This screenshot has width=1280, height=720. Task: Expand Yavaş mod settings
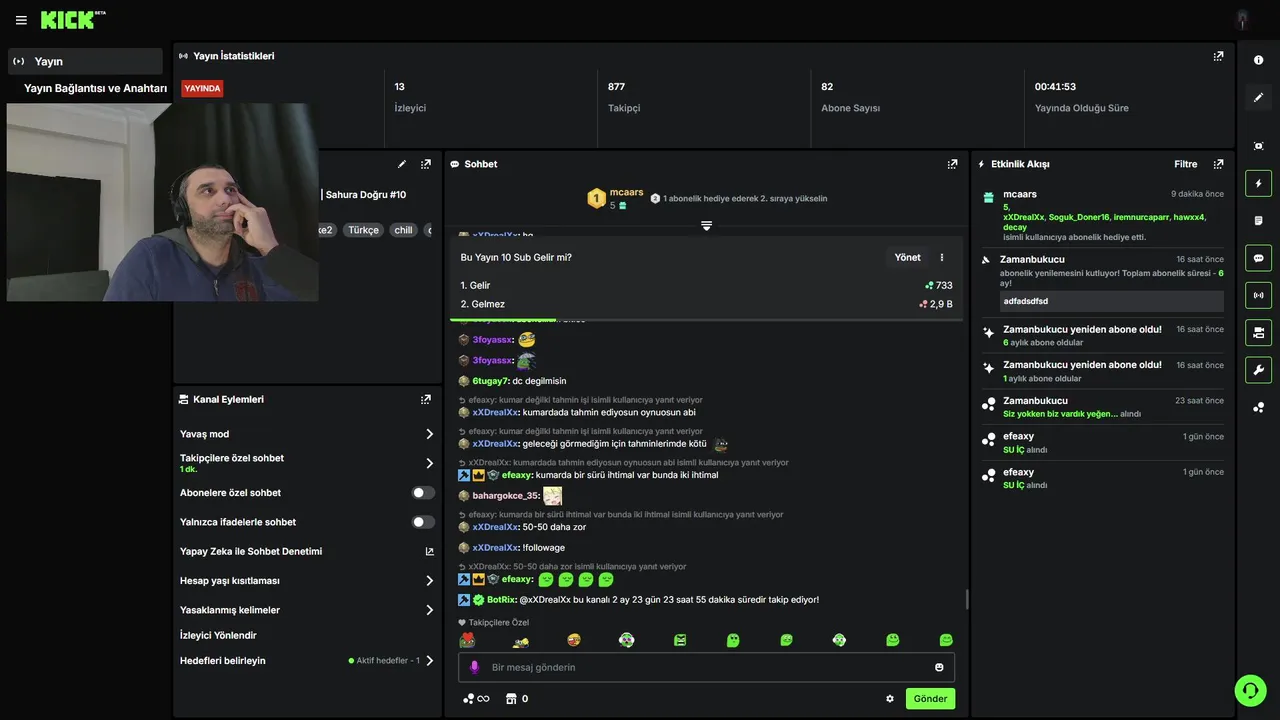tap(430, 434)
